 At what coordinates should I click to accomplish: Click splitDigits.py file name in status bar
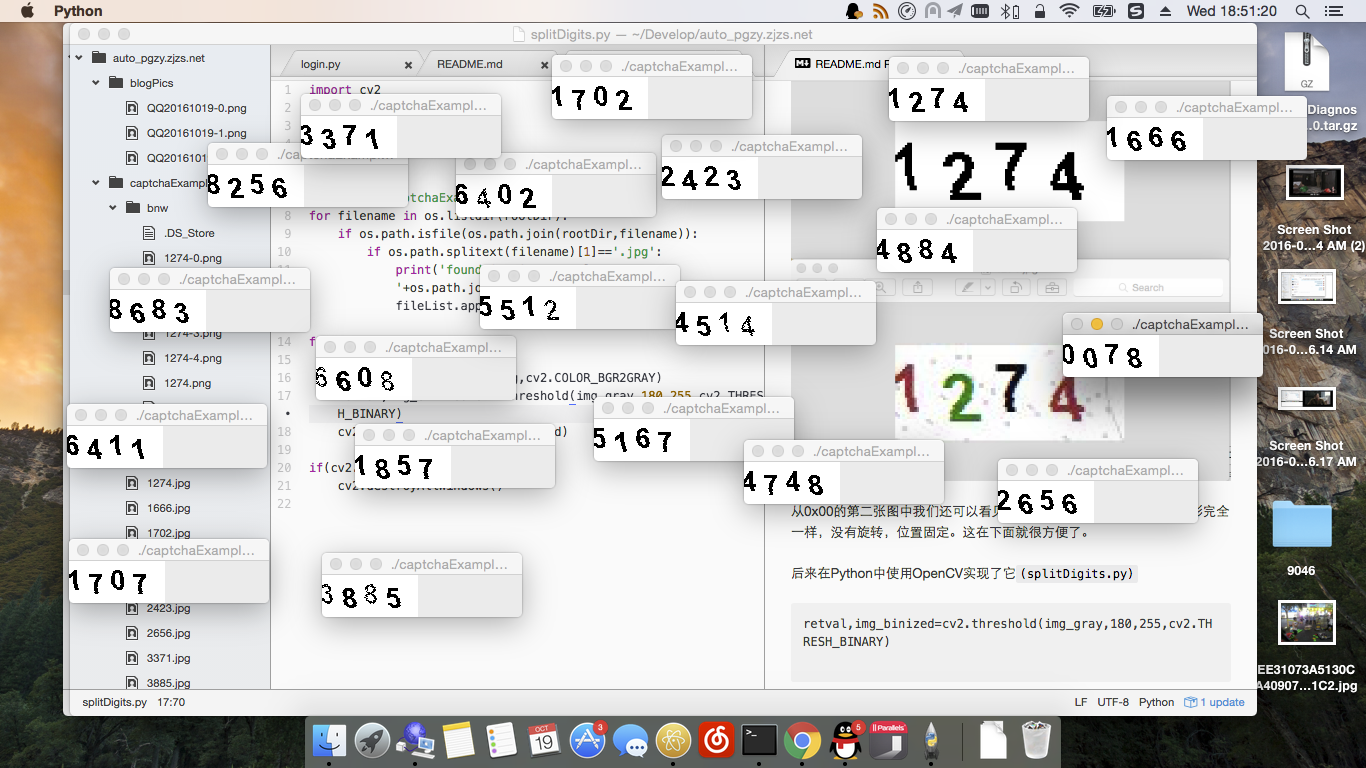tap(115, 702)
